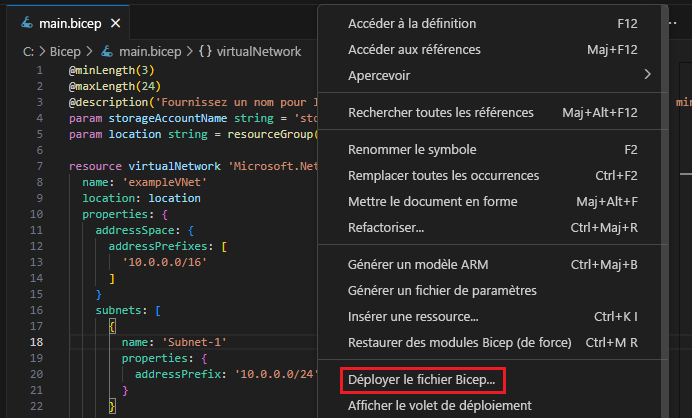Click the @maxLength(24) decorator

tap(115, 86)
